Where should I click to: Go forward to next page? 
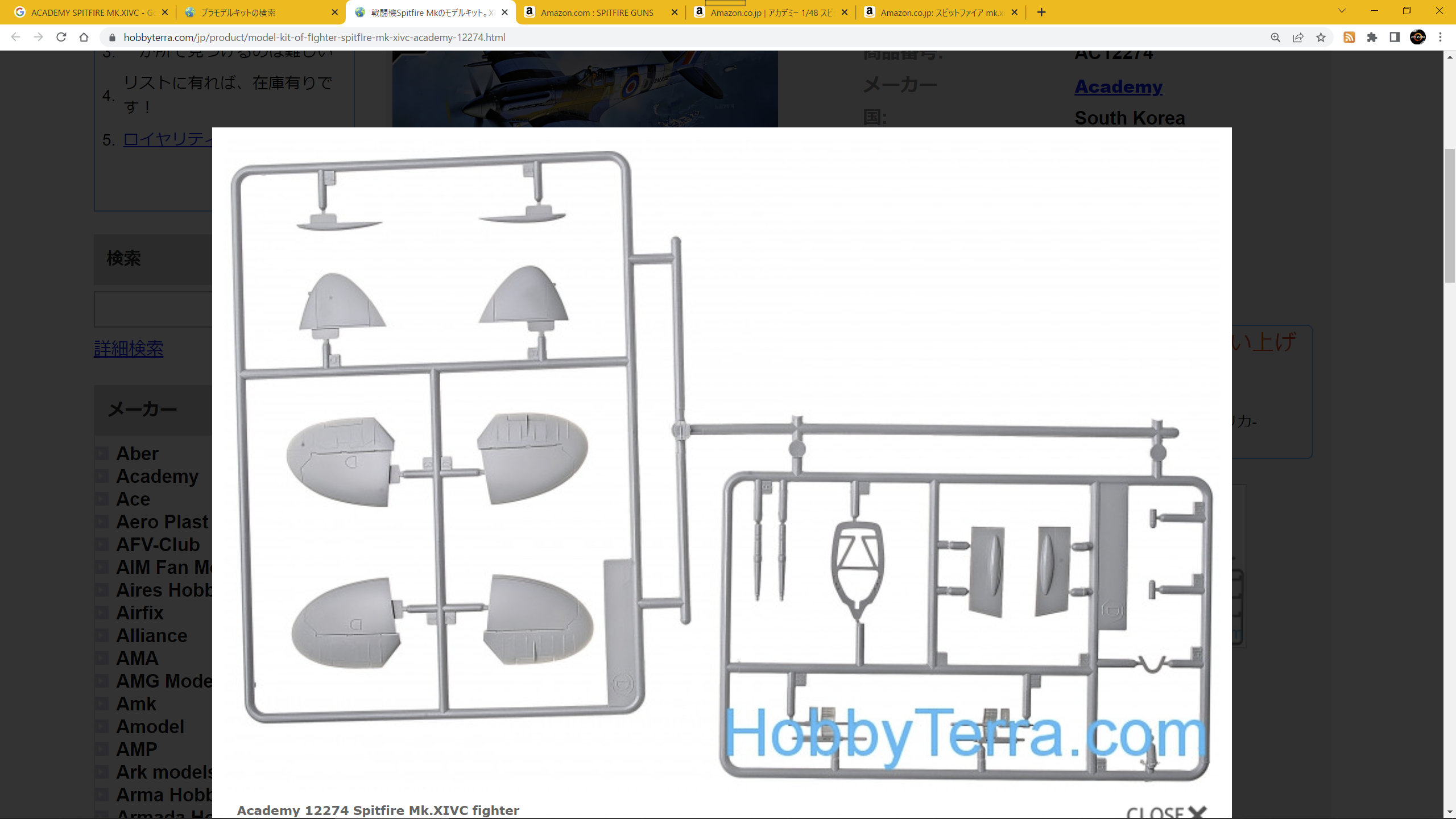pyautogui.click(x=38, y=37)
